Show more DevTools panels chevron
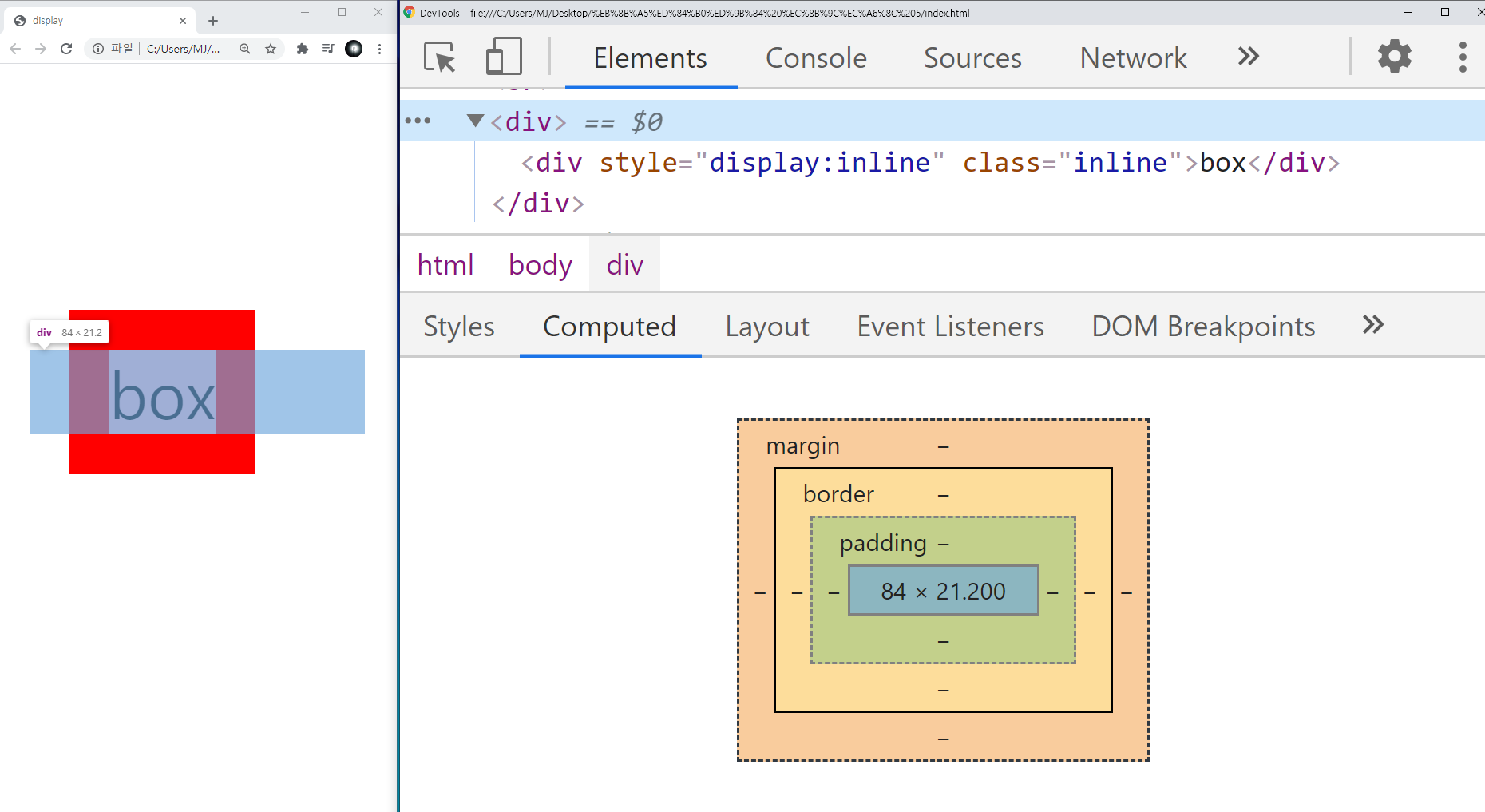 click(1248, 57)
